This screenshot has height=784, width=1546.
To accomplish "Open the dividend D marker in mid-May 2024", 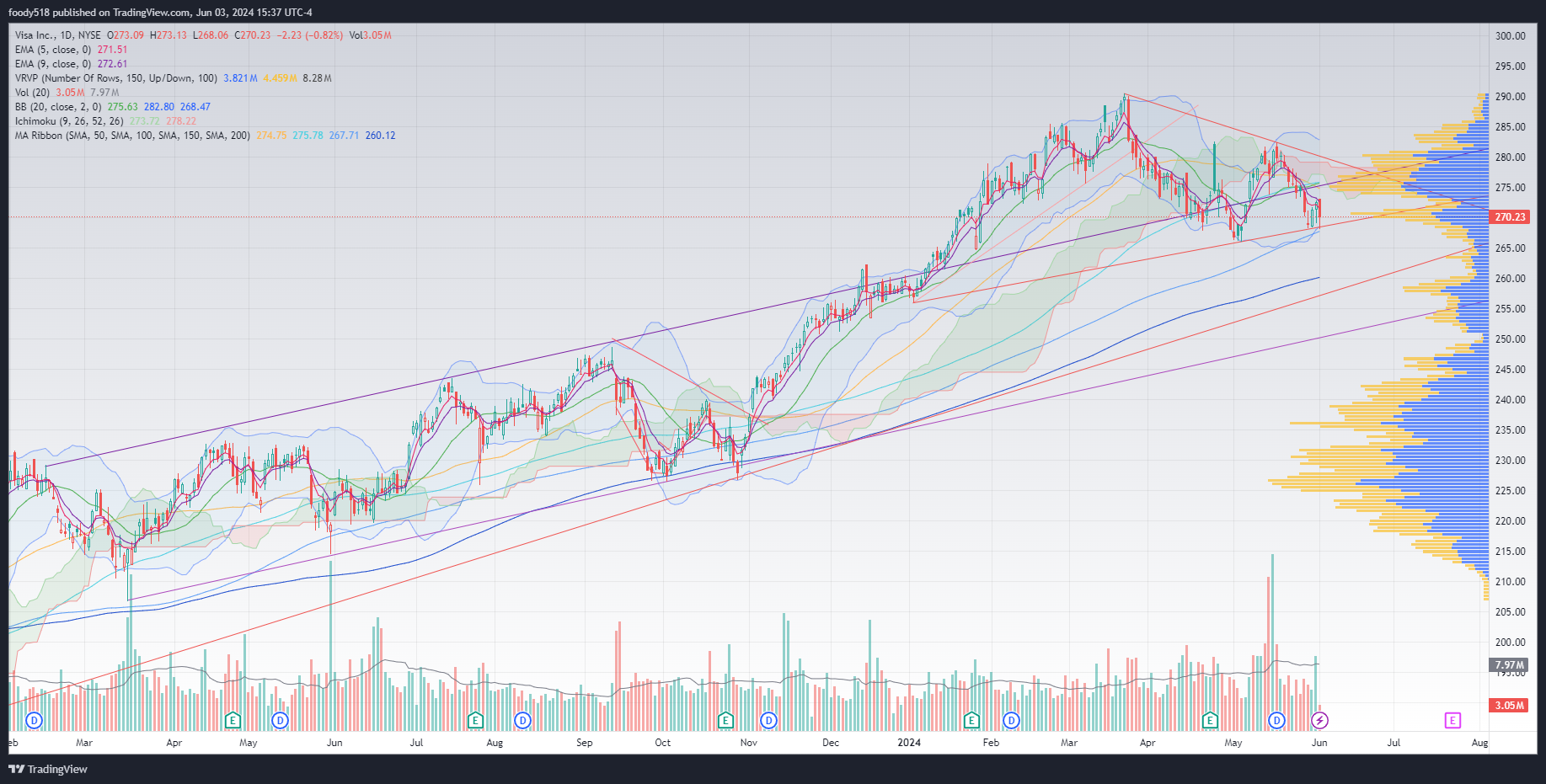I will [1277, 720].
